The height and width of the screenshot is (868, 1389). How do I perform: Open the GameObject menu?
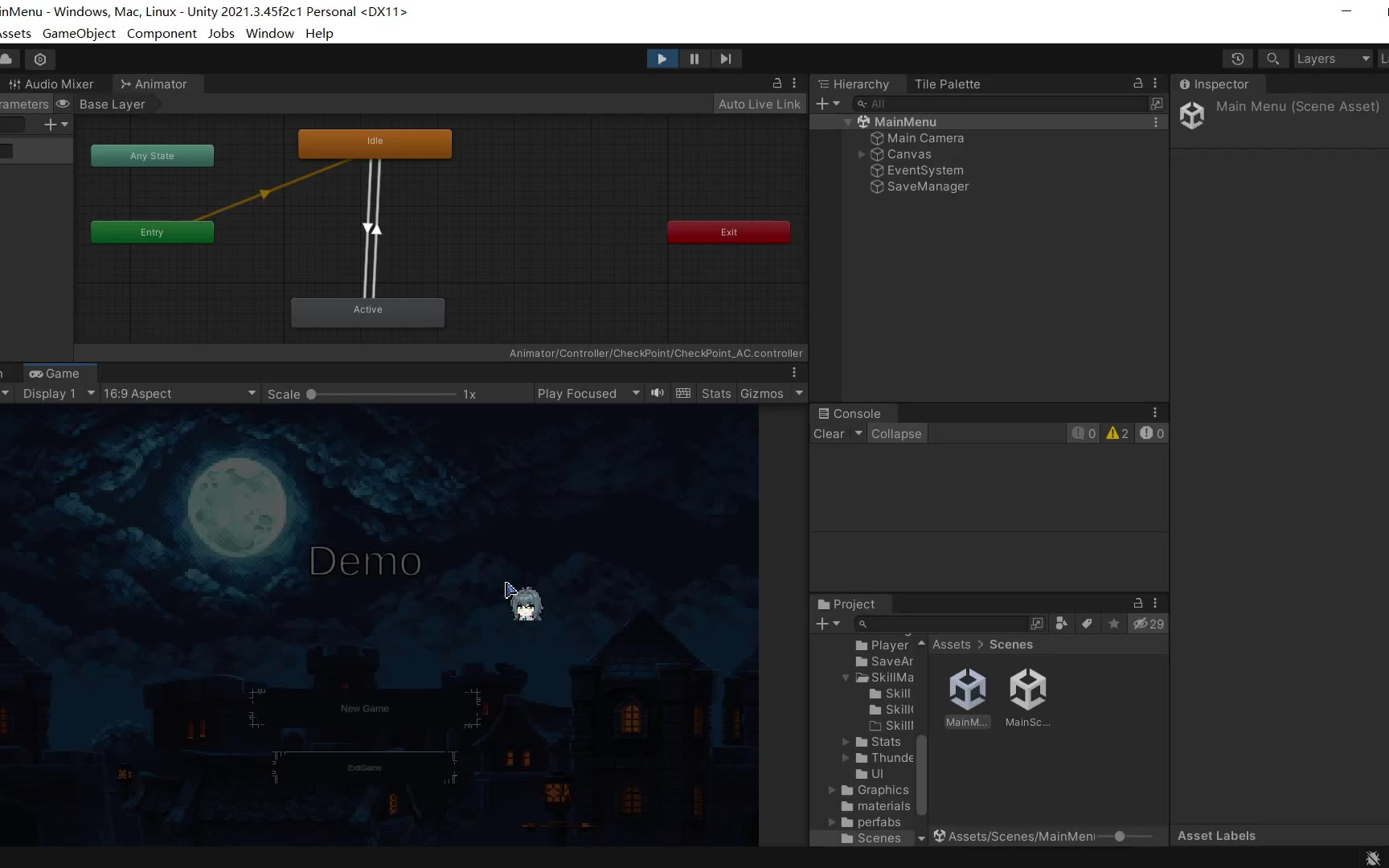(x=79, y=33)
